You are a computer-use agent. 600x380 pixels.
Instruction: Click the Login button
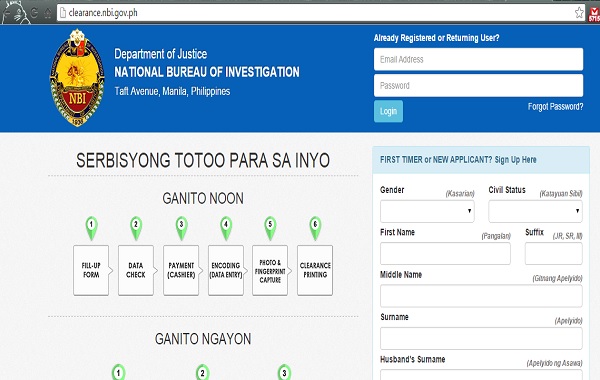tap(388, 111)
